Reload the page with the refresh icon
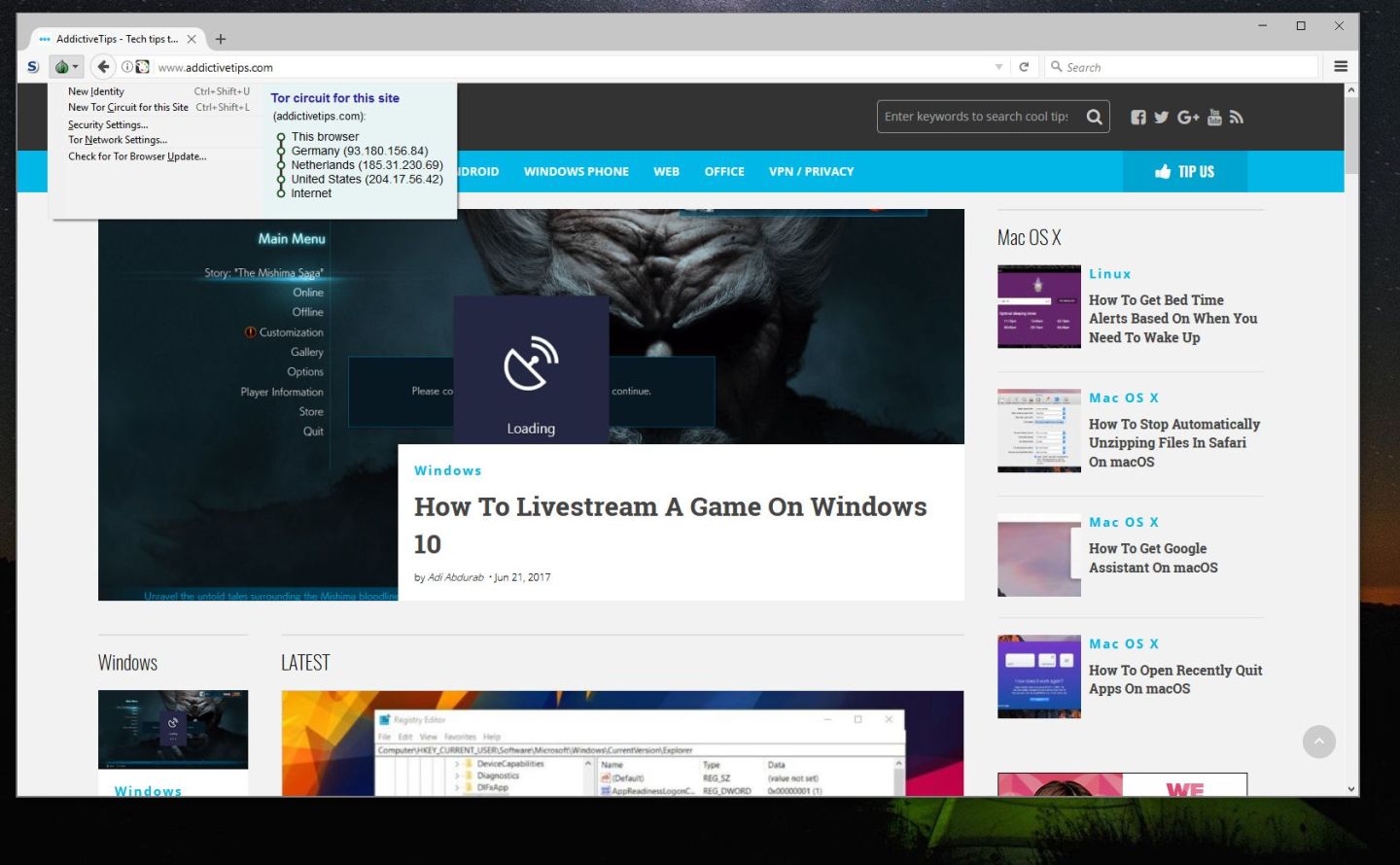This screenshot has width=1400, height=865. (x=1024, y=67)
